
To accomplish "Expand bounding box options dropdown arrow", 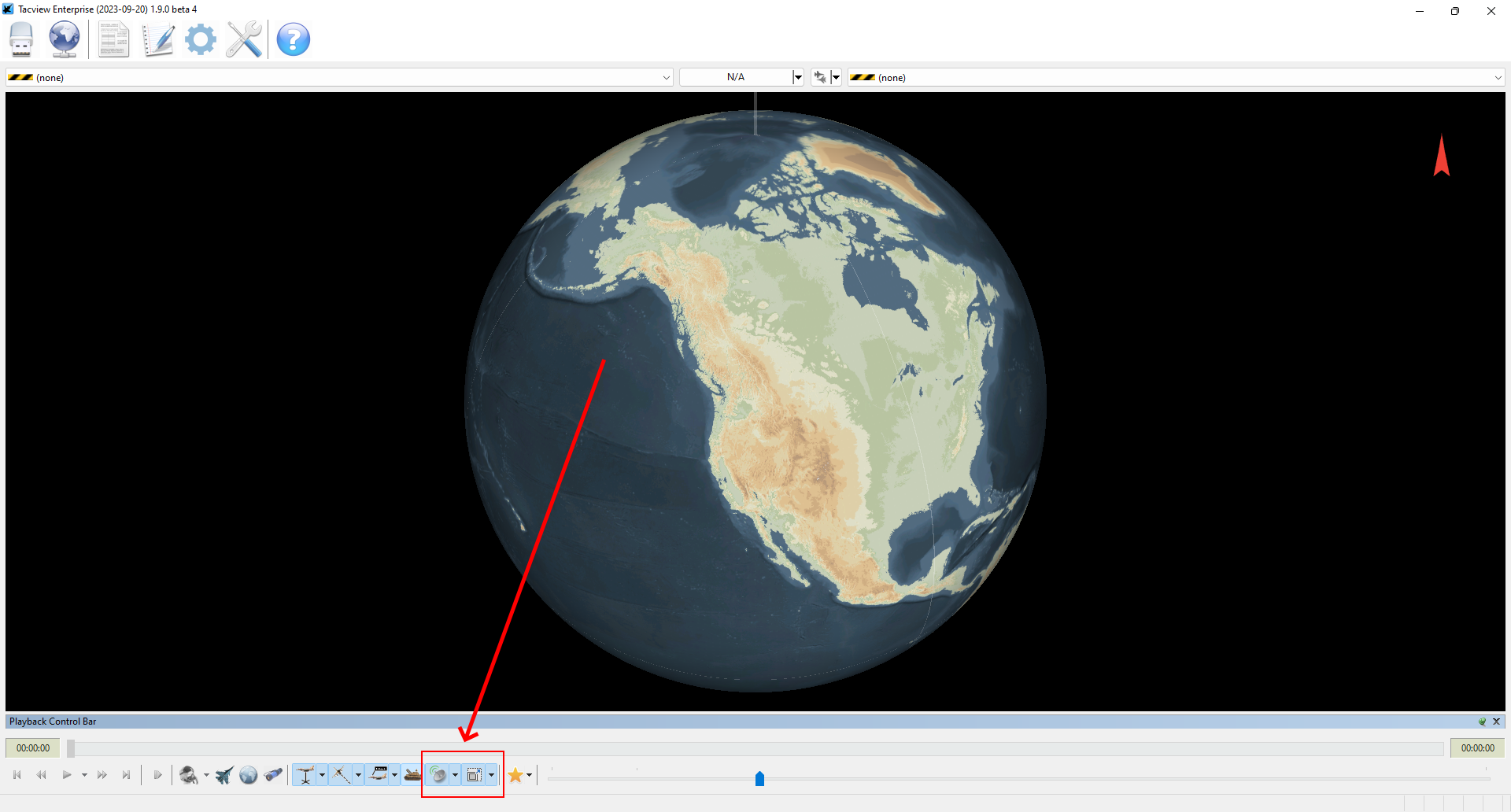I will 491,775.
